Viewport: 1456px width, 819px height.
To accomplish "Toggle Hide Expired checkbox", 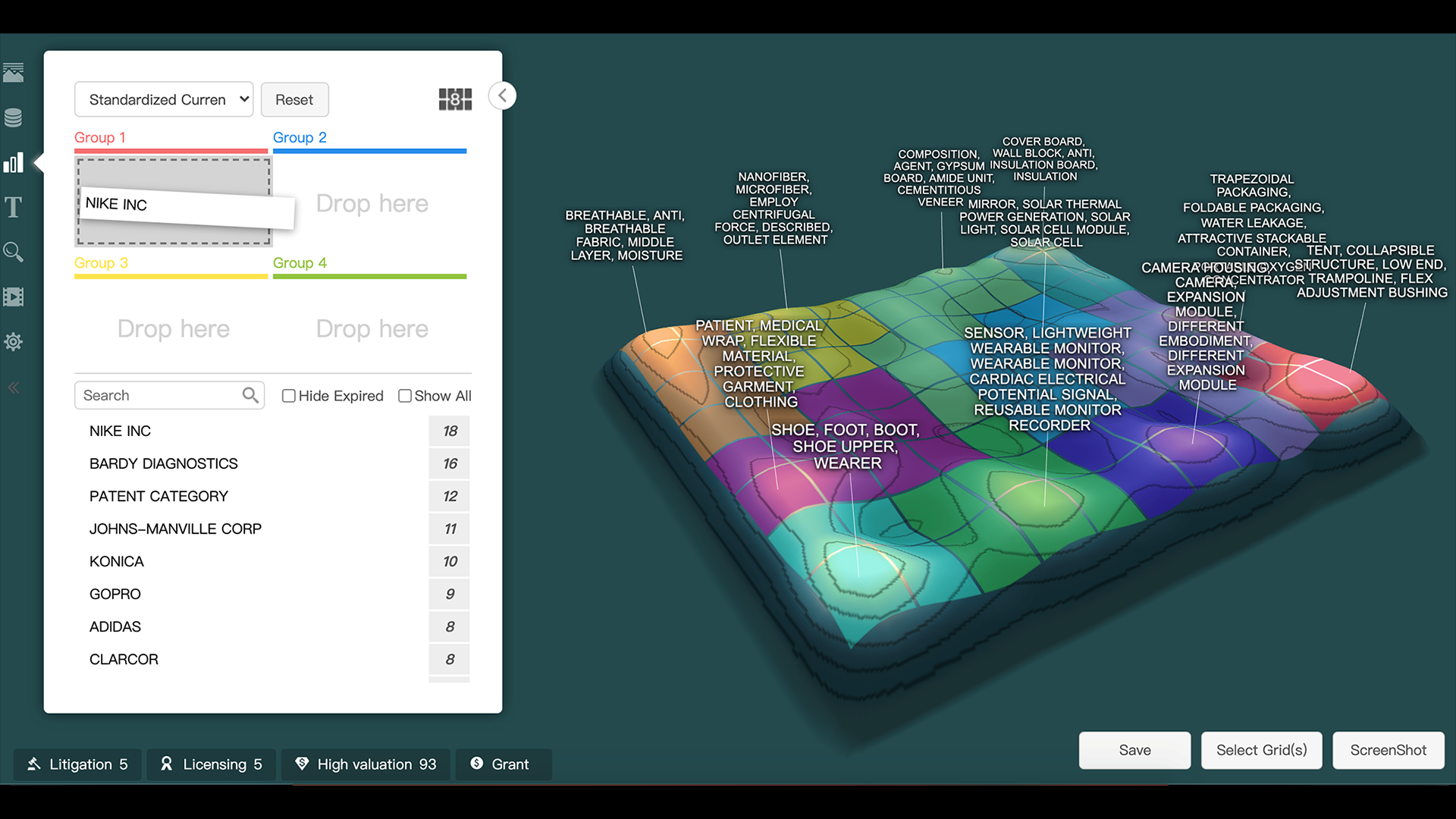I will (289, 395).
